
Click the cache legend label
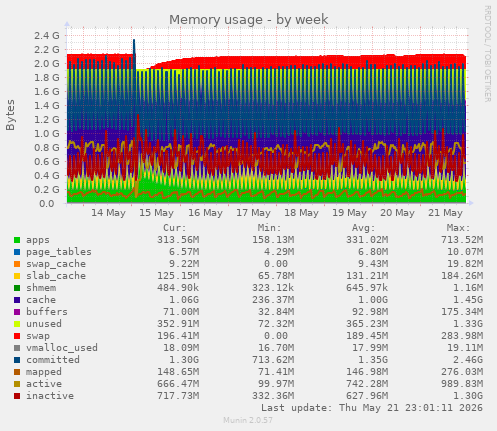click(41, 300)
